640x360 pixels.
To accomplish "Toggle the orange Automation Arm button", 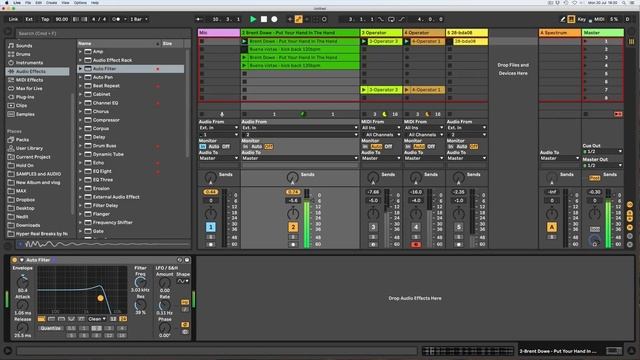I will 298,19.
